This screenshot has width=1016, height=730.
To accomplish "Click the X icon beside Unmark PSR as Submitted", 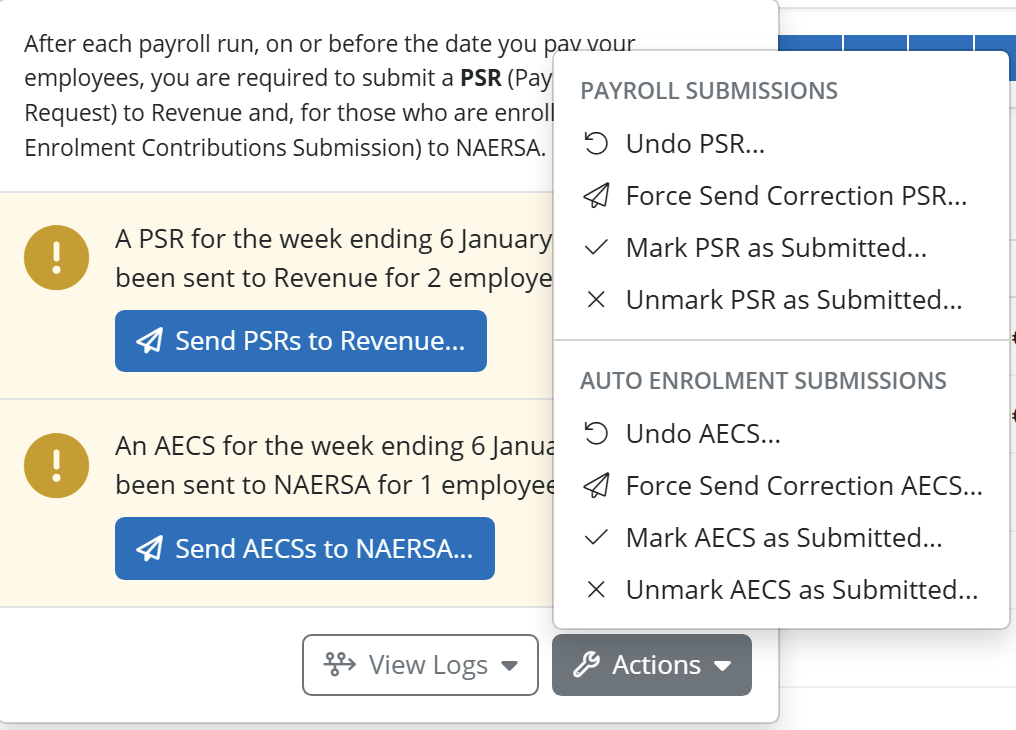I will point(595,299).
